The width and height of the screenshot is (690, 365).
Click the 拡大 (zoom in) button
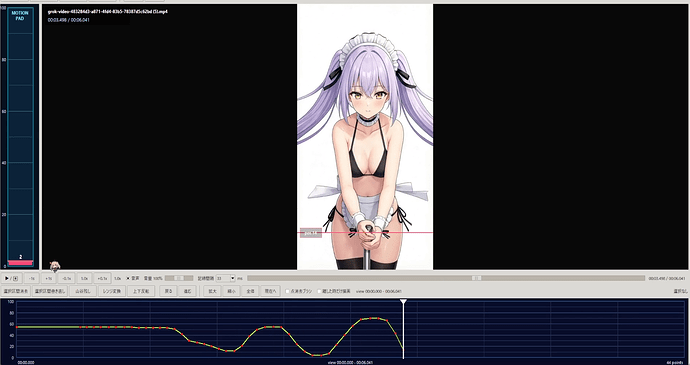212,291
